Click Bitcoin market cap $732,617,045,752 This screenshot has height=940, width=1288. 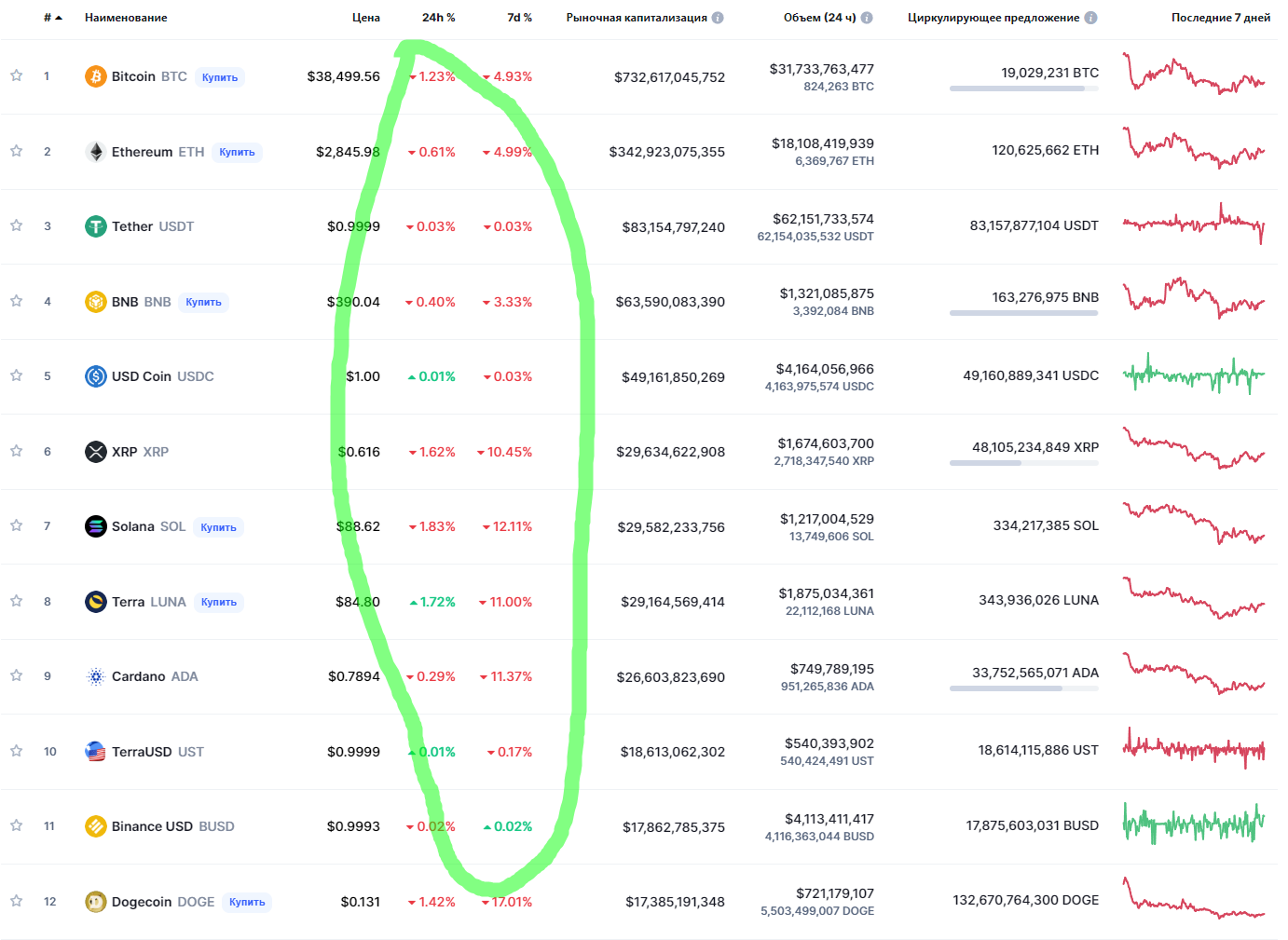pos(669,77)
